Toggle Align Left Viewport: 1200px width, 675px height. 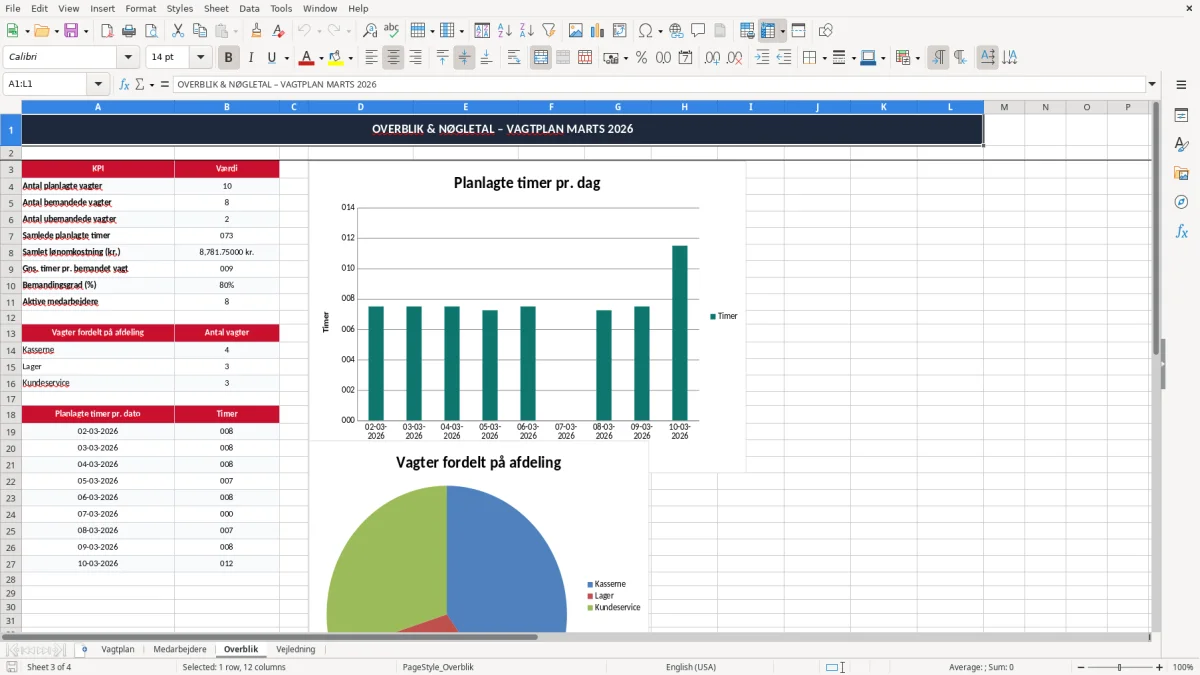click(x=371, y=58)
